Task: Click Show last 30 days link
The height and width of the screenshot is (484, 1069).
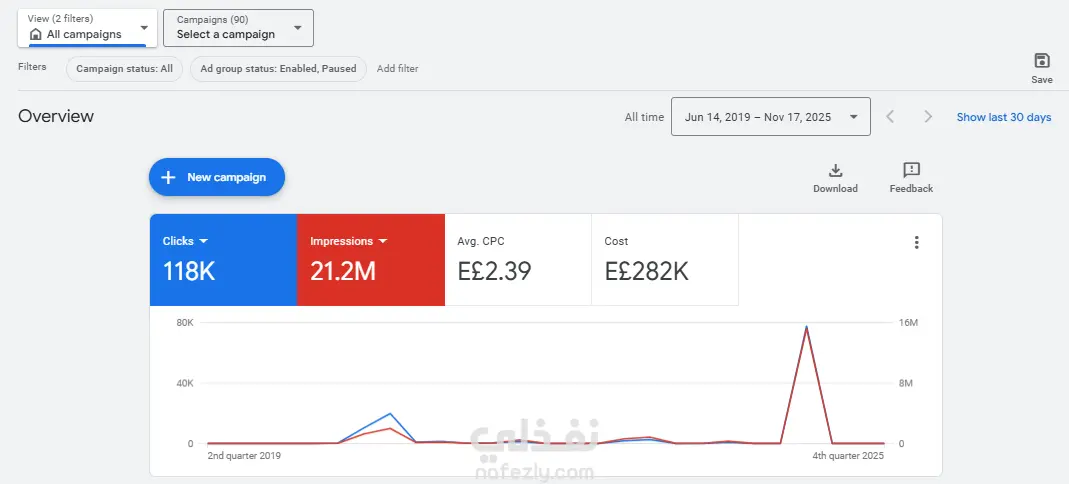Action: pos(1003,117)
